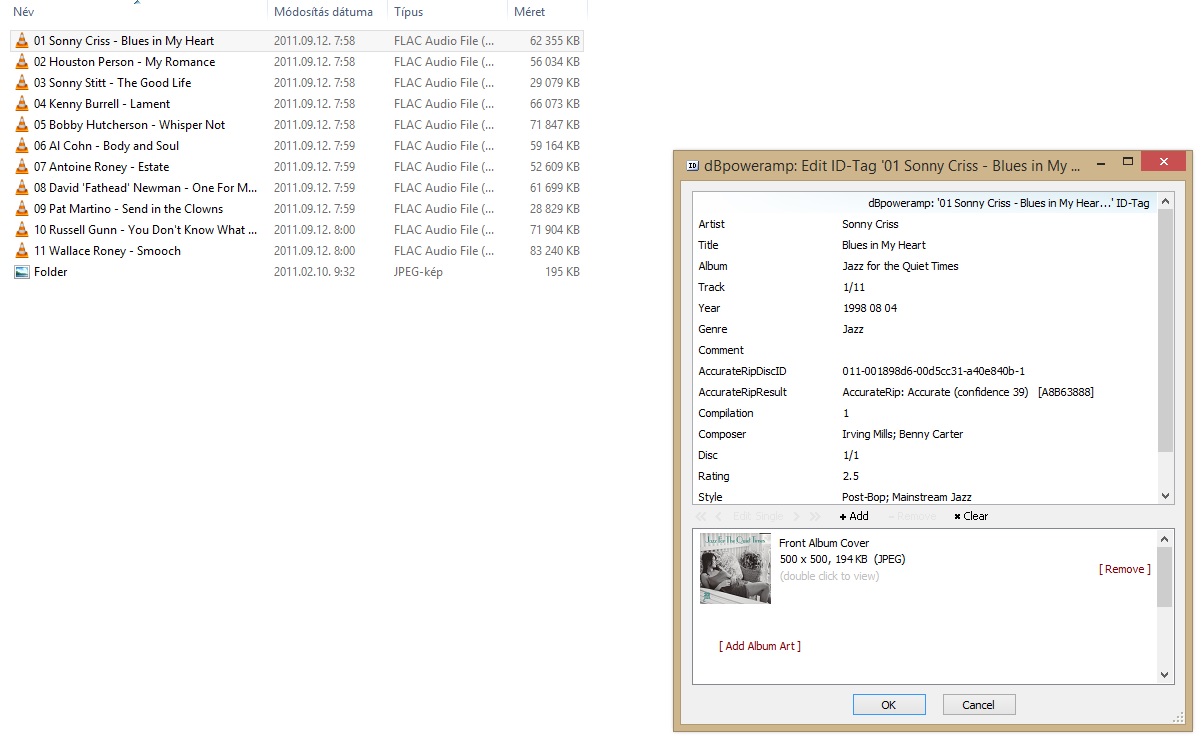The image size is (1201, 742).
Task: Click the [ Remove ] album art link
Action: click(x=1125, y=569)
